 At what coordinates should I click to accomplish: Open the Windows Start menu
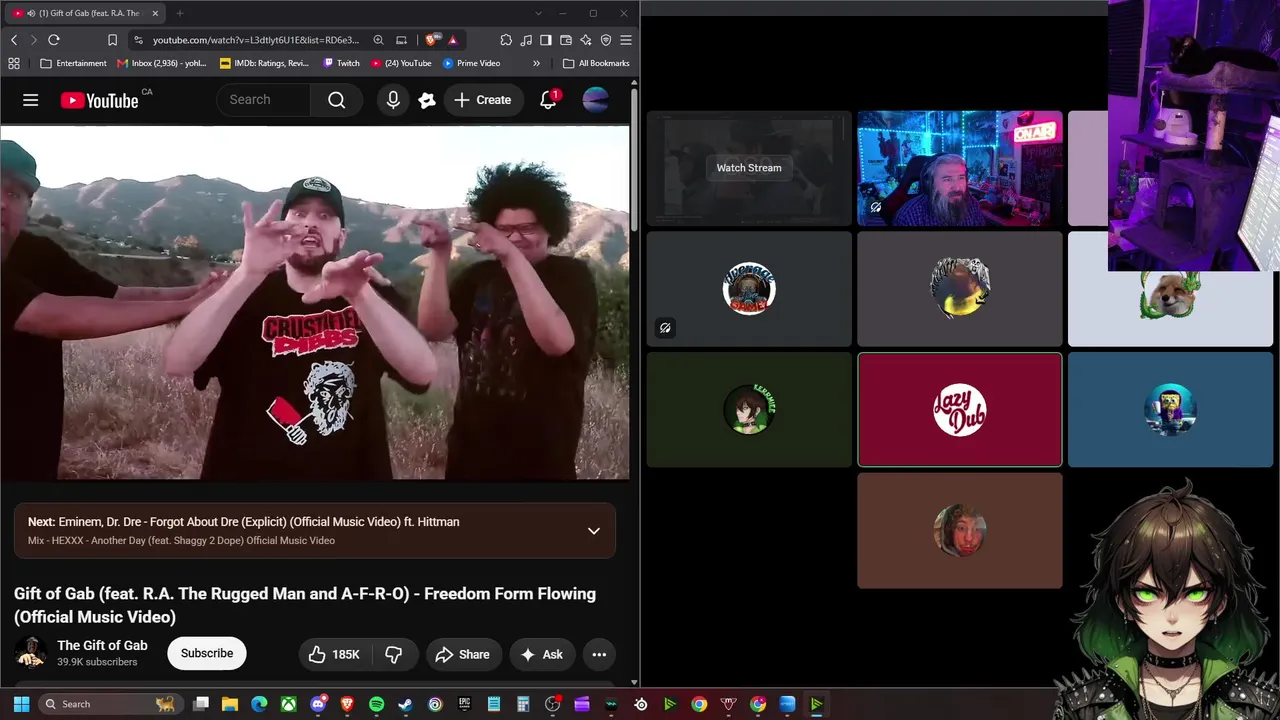(21, 704)
